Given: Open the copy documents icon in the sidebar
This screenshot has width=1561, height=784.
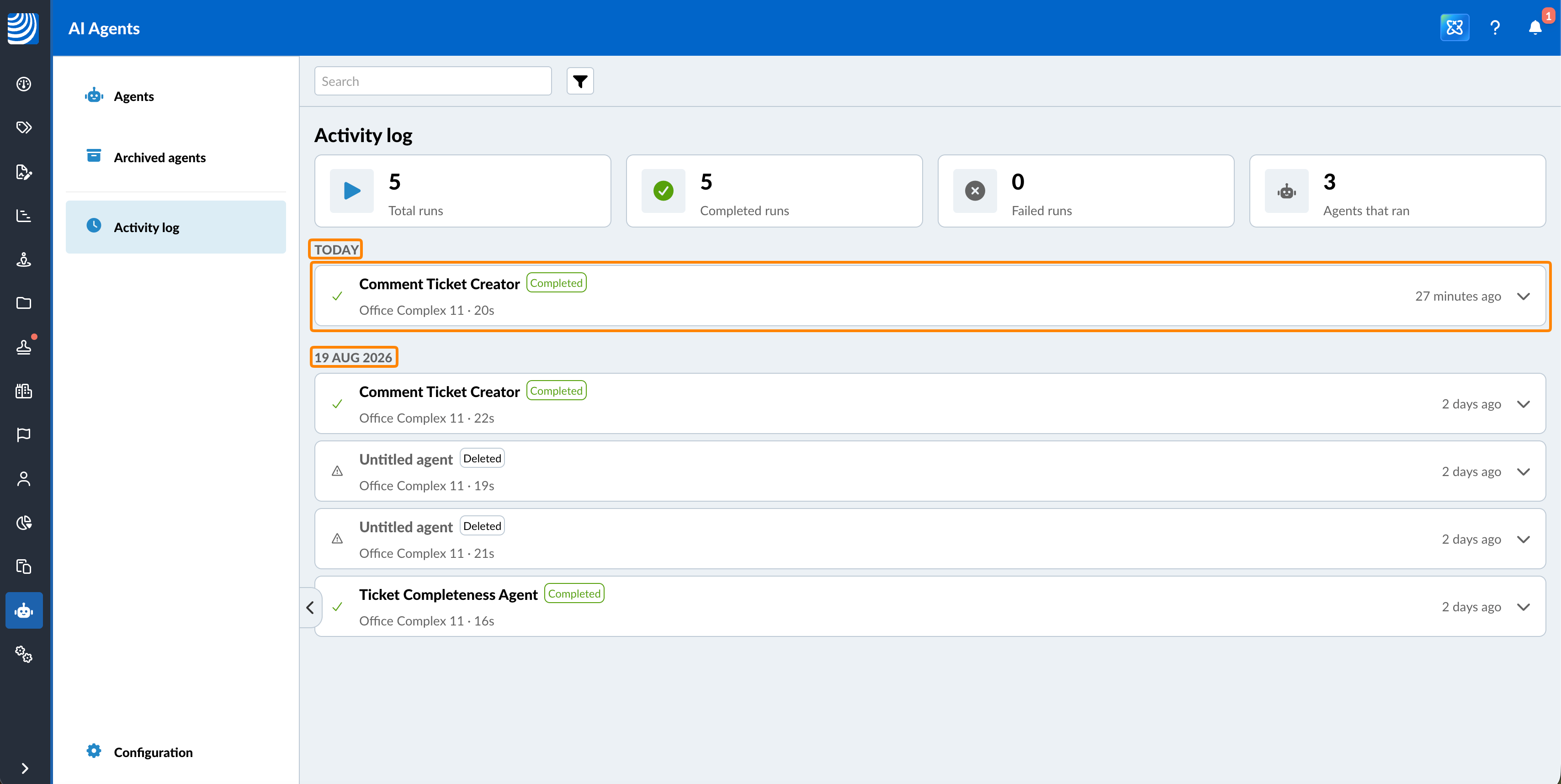Looking at the screenshot, I should tap(24, 567).
